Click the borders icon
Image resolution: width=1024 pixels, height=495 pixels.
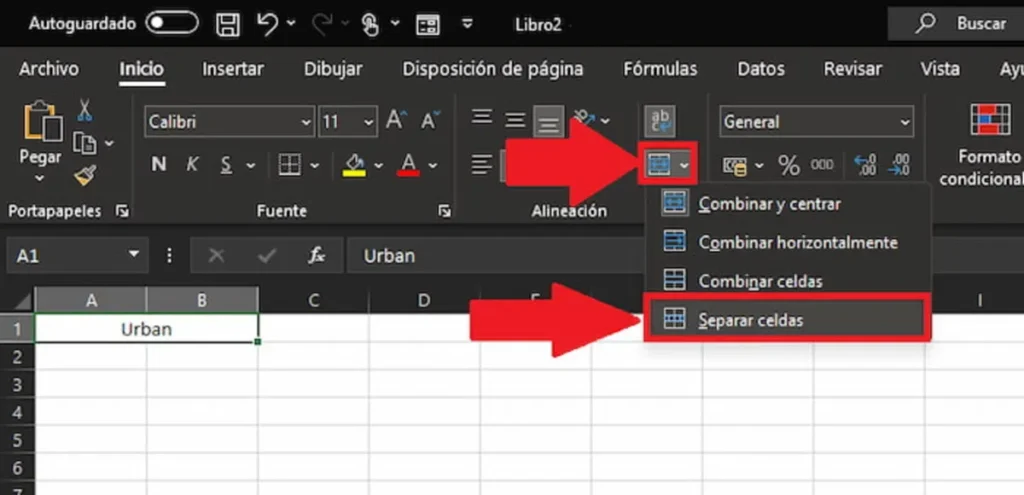pyautogui.click(x=289, y=165)
